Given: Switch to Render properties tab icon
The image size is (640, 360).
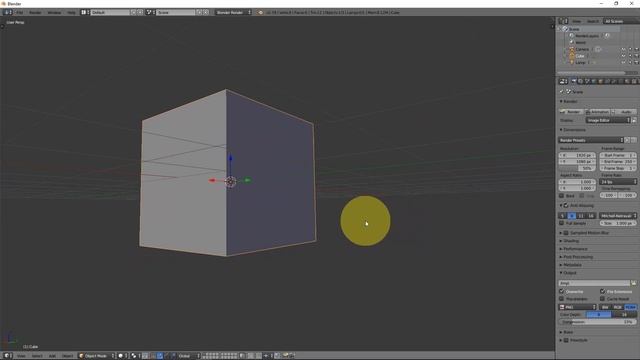Looking at the screenshot, I should click(573, 82).
